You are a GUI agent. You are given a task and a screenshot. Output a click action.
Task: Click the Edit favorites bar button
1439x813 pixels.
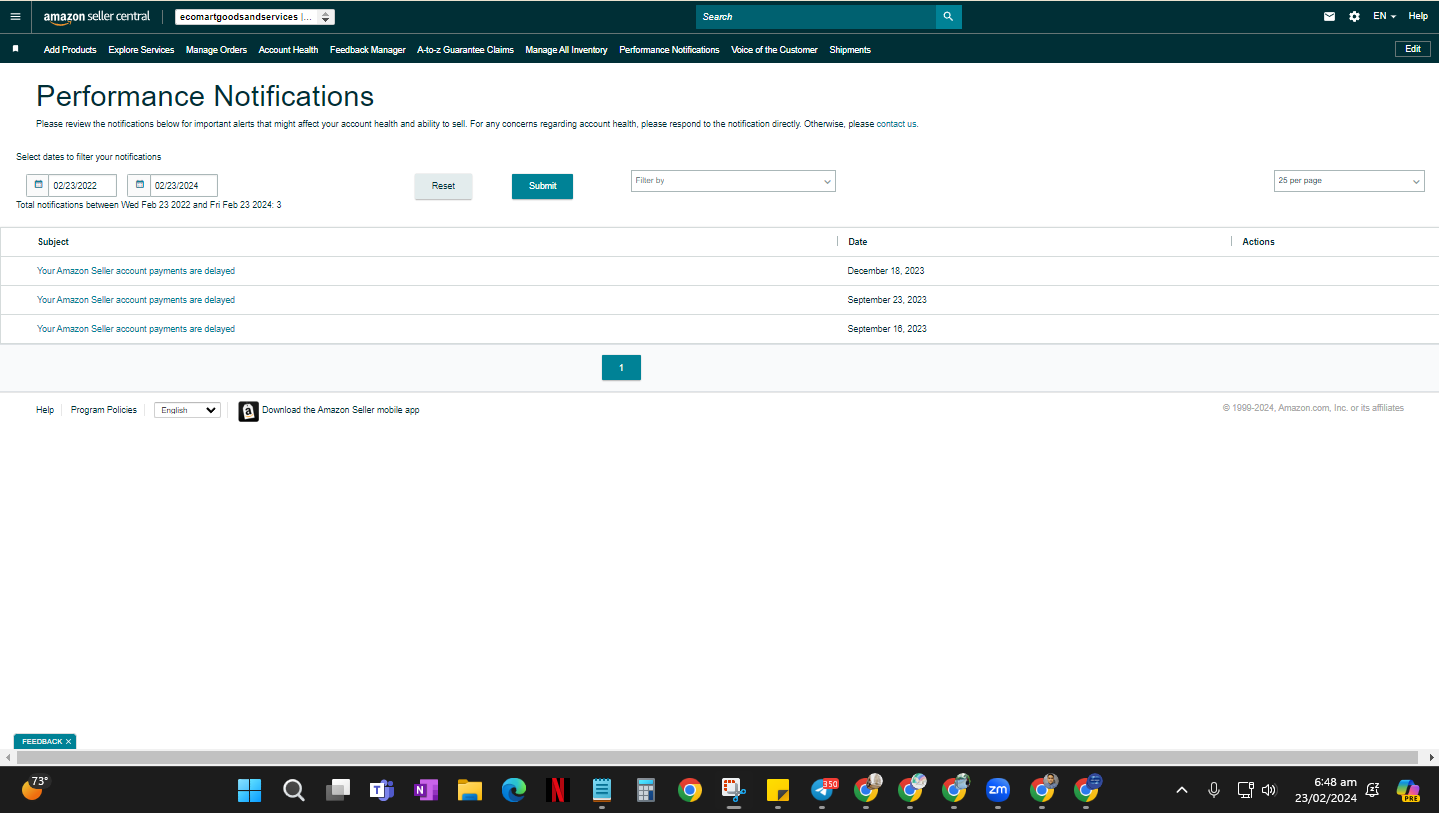tap(1413, 49)
